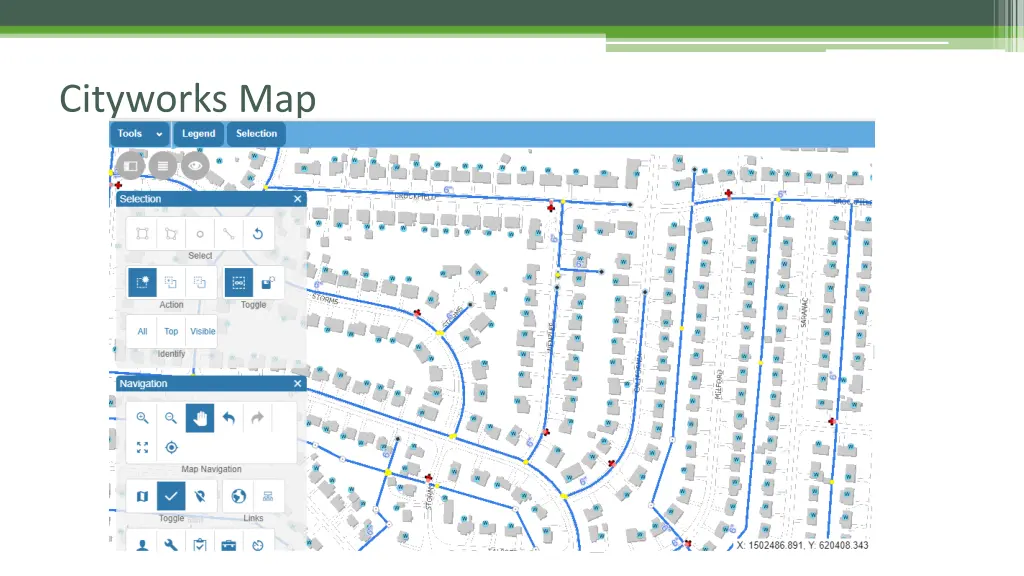Click the round list layers button
Viewport: 1024px width, 576px height.
click(x=163, y=166)
